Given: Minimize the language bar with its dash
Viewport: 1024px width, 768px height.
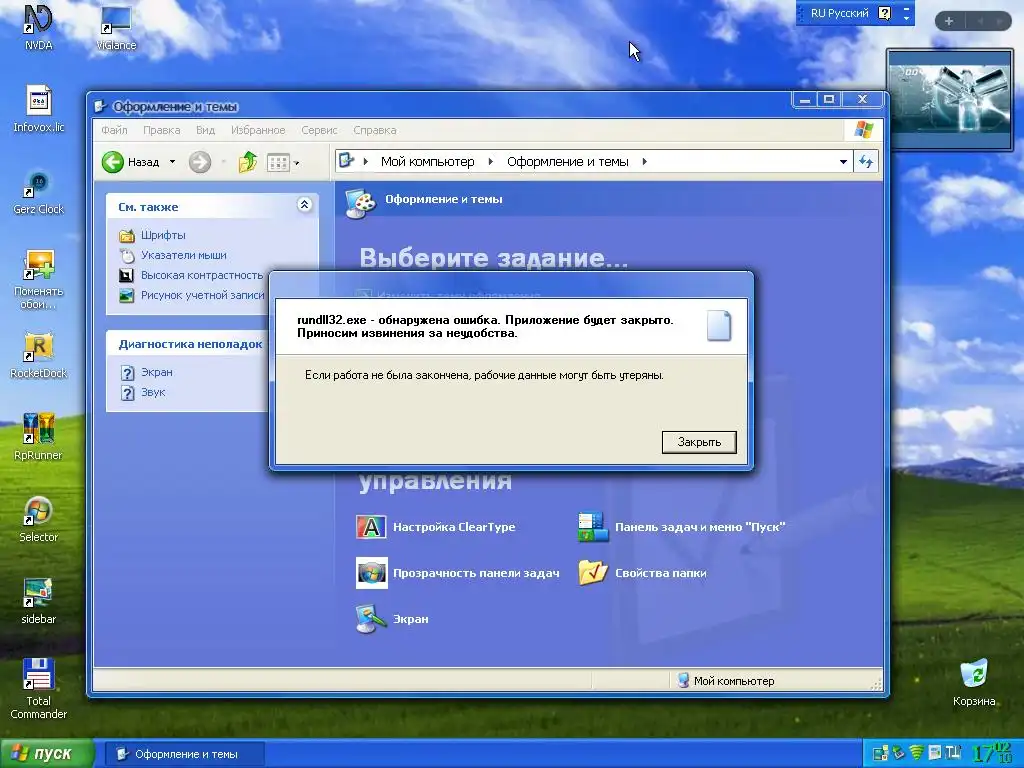Looking at the screenshot, I should point(906,8).
